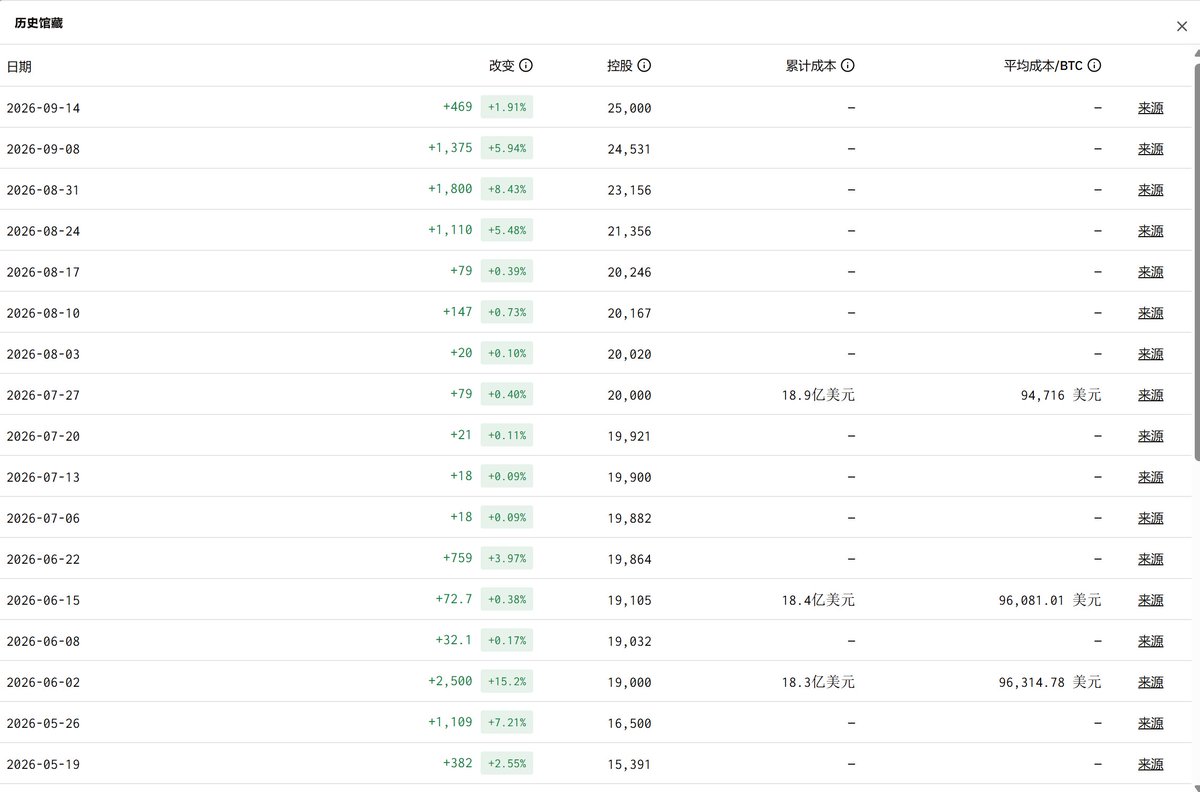
Task: Click the 改变 column header label
Action: tap(502, 66)
